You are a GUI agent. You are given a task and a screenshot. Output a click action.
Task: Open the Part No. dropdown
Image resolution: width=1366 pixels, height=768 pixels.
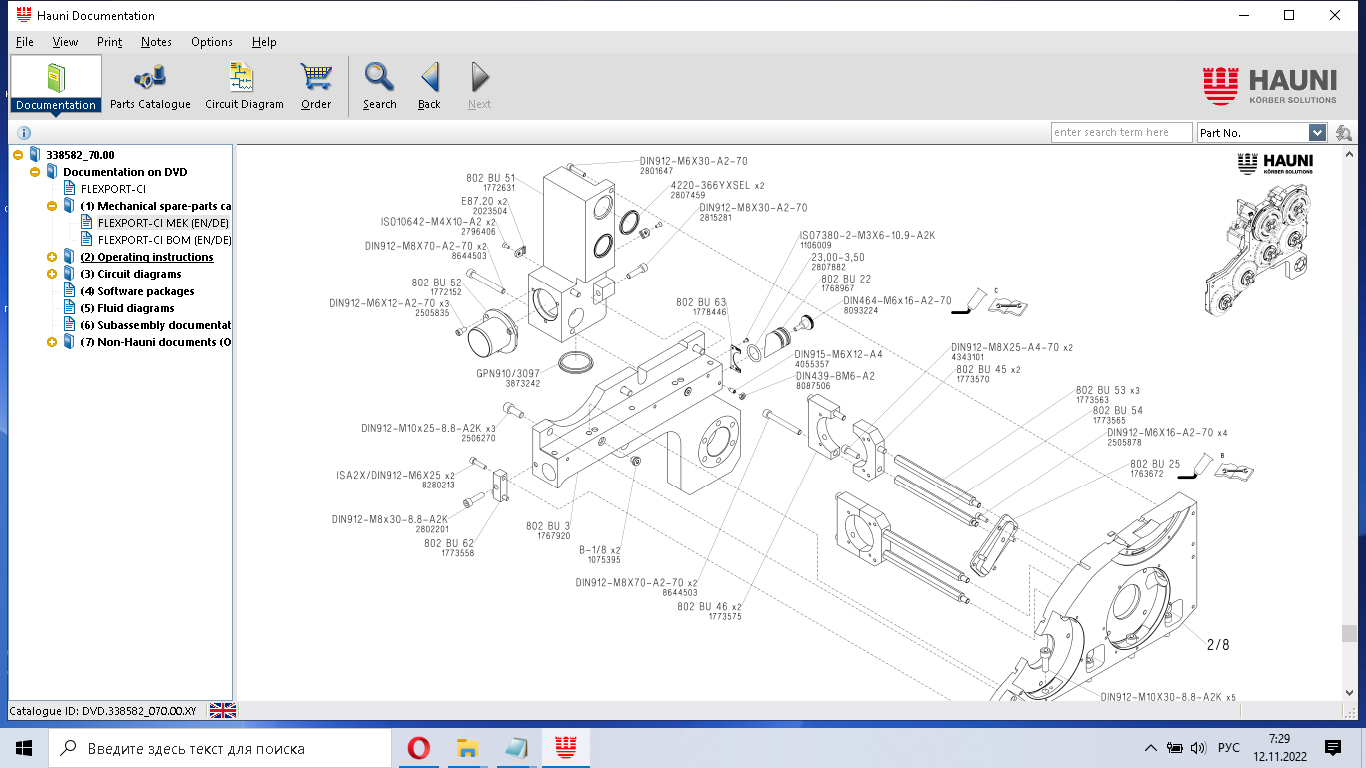point(1317,133)
